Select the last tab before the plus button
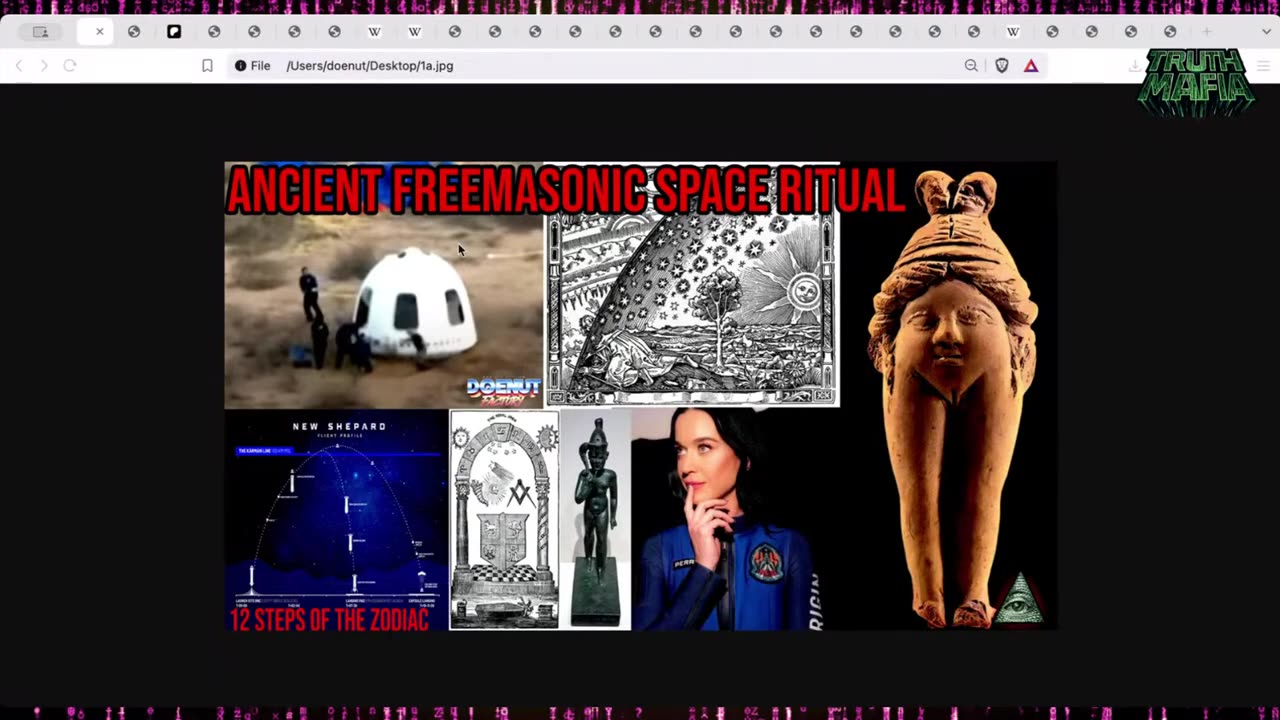Screen dimensions: 1280x720 1170,32
